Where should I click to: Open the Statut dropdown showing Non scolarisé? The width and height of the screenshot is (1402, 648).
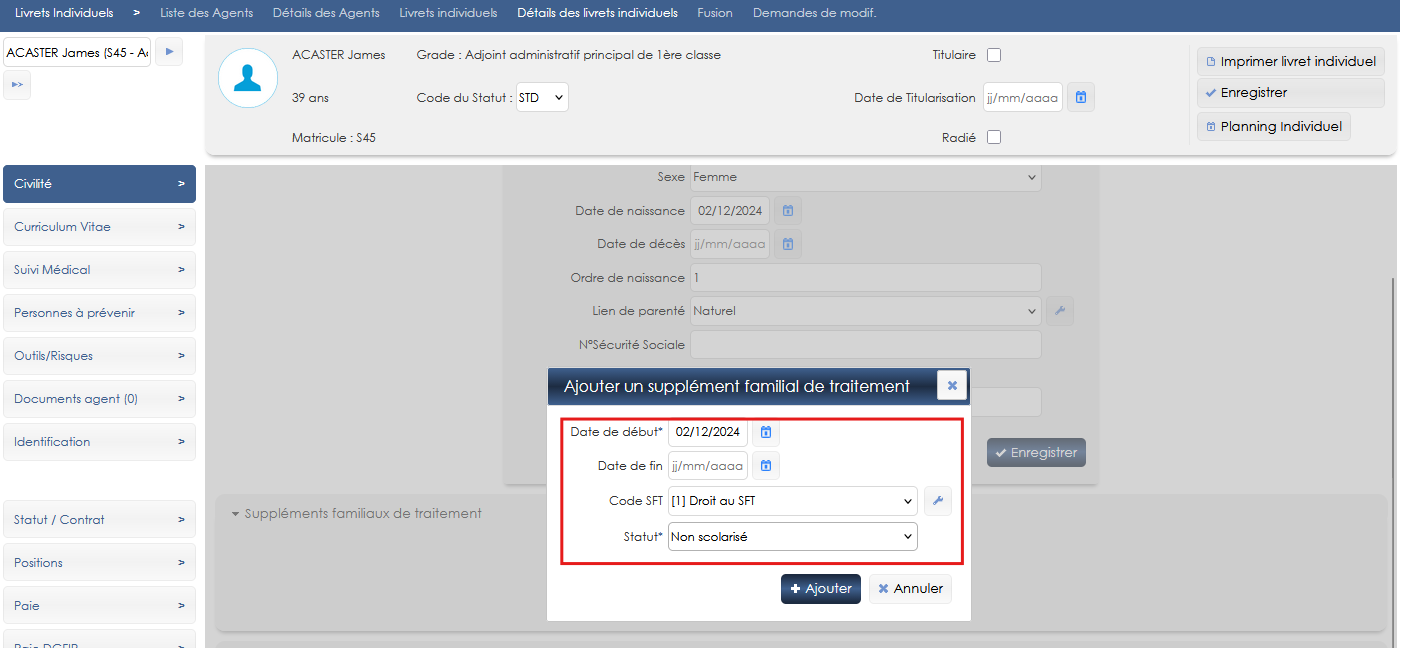[x=792, y=537]
